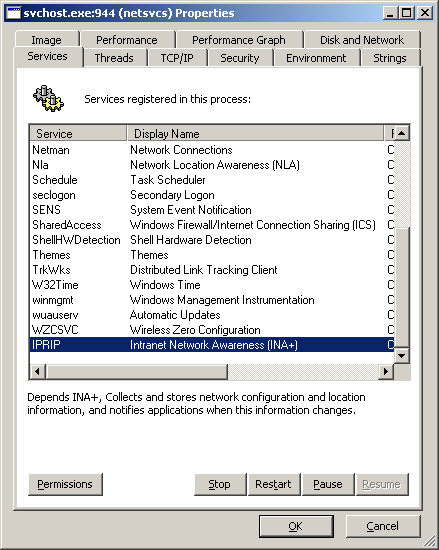This screenshot has width=439, height=550.
Task: Sort by the Display Name column header
Action: tap(255, 134)
